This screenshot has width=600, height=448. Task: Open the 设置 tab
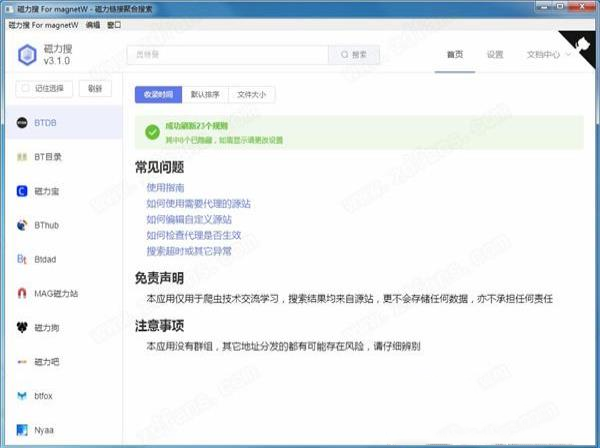(495, 55)
